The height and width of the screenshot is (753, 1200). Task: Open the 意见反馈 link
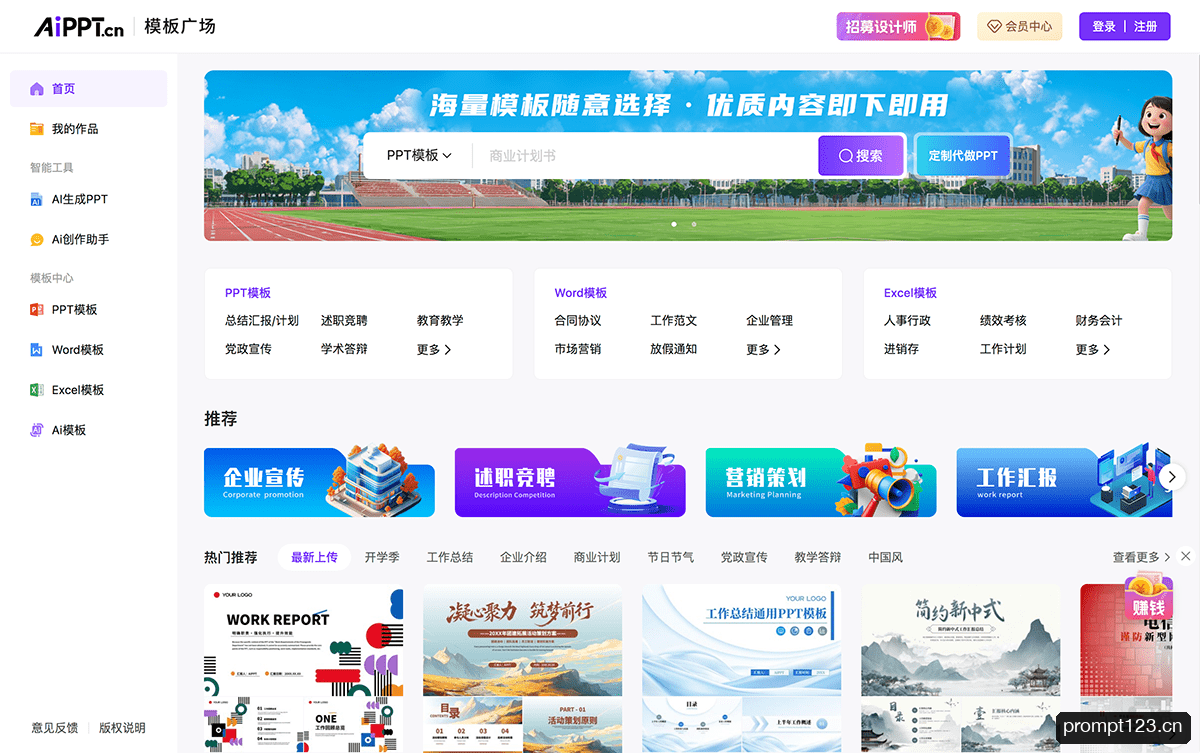pyautogui.click(x=55, y=728)
